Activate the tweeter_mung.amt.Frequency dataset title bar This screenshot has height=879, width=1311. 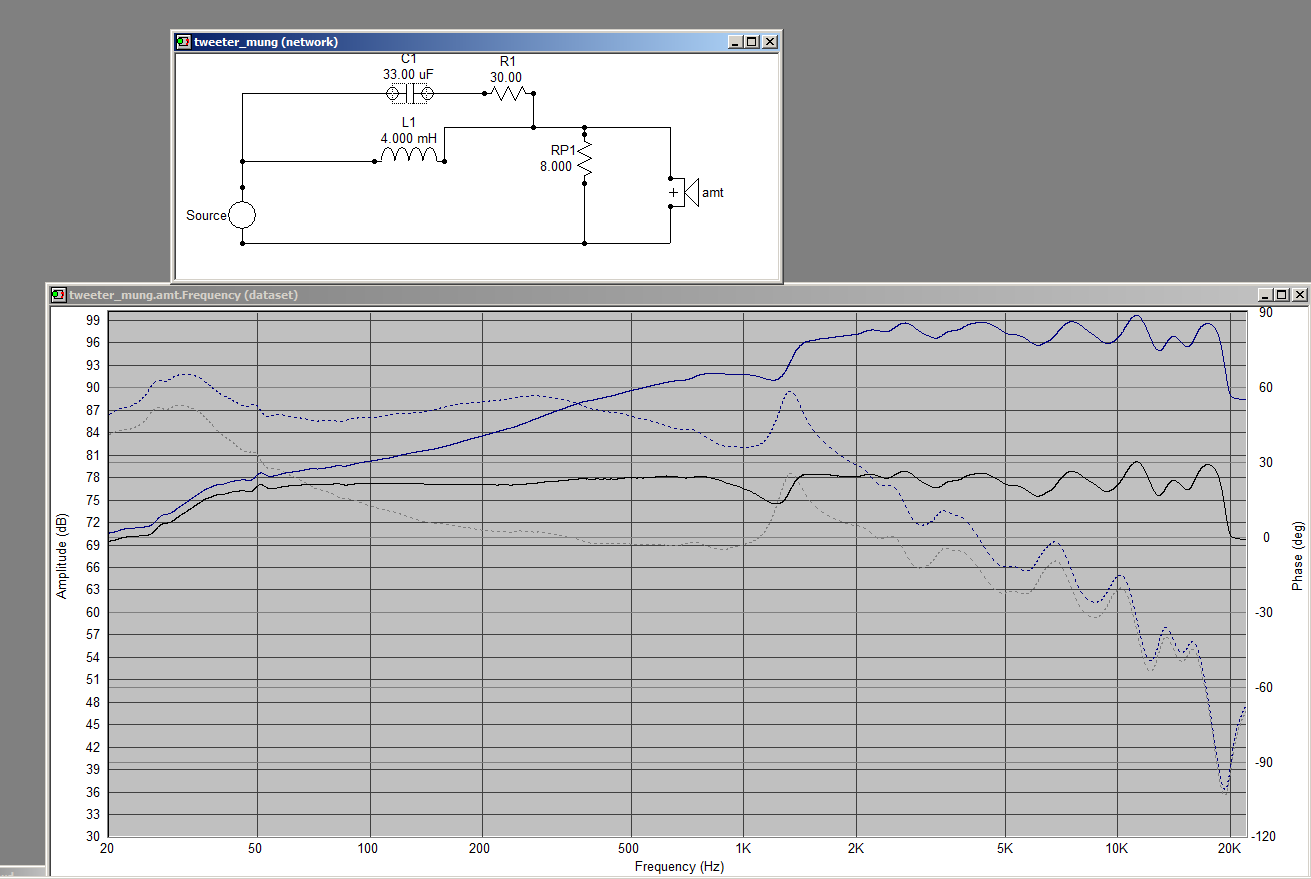click(678, 295)
